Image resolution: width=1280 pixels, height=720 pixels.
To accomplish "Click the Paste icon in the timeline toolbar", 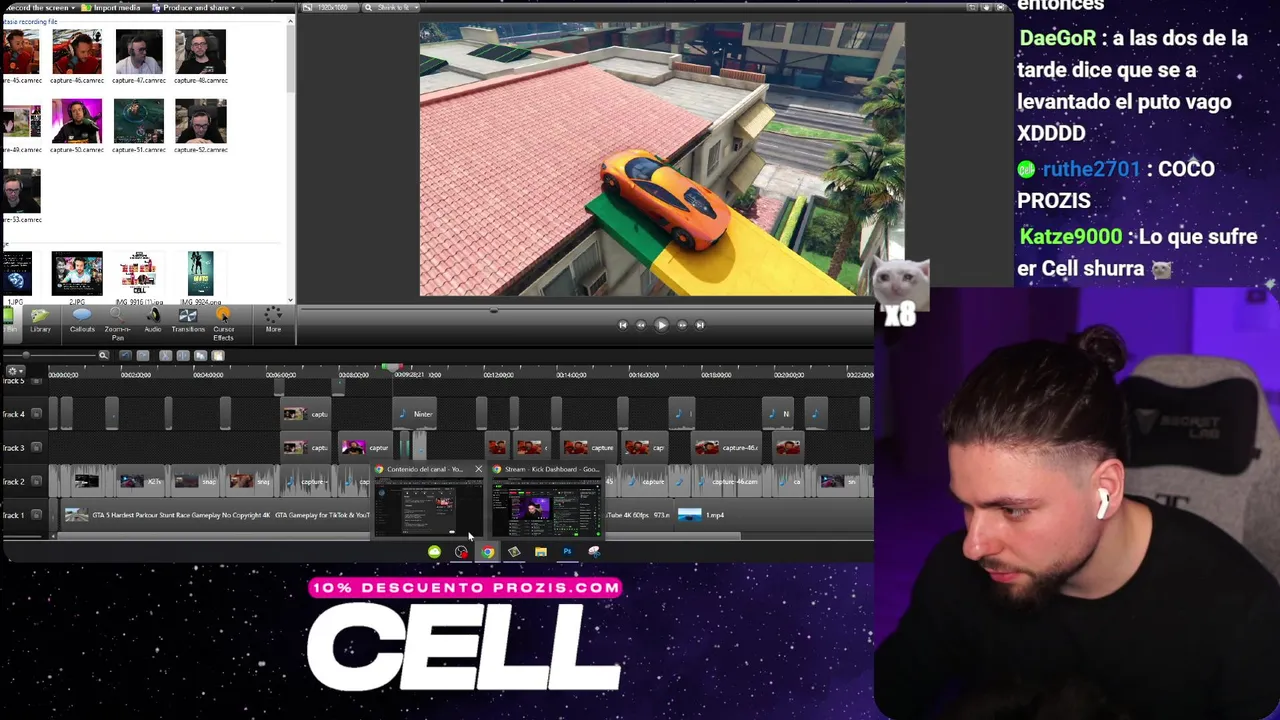I will tap(217, 355).
